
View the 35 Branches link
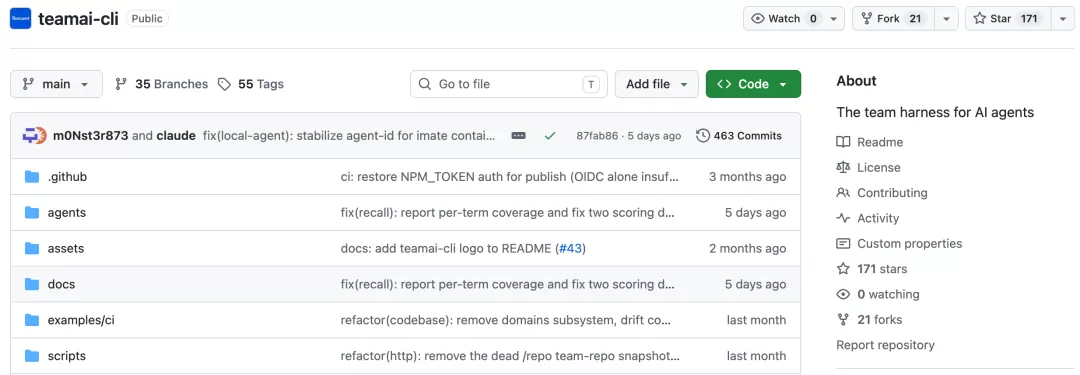(161, 84)
